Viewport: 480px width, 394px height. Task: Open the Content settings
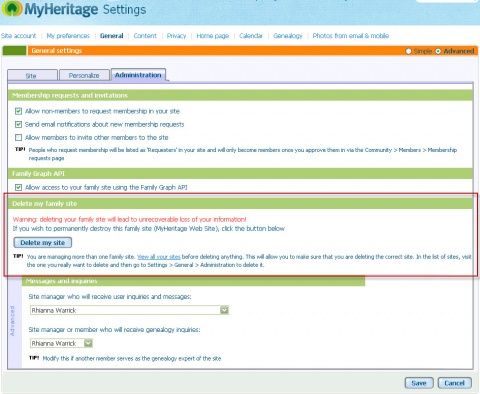coord(145,36)
